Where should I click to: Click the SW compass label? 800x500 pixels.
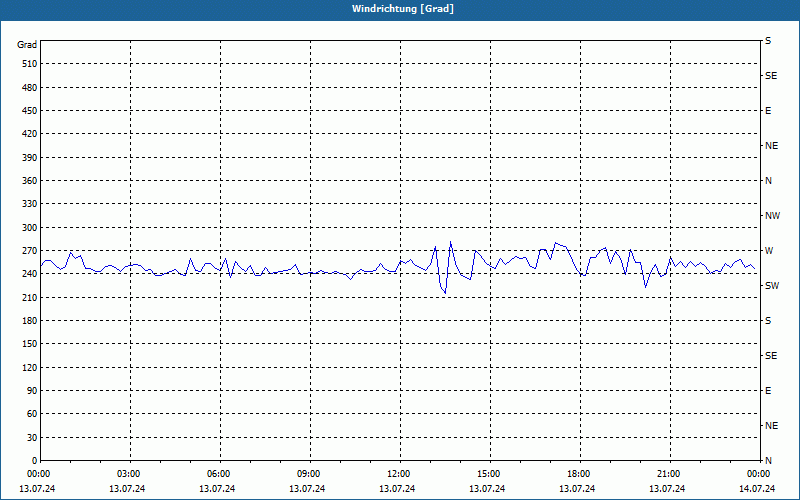(772, 286)
